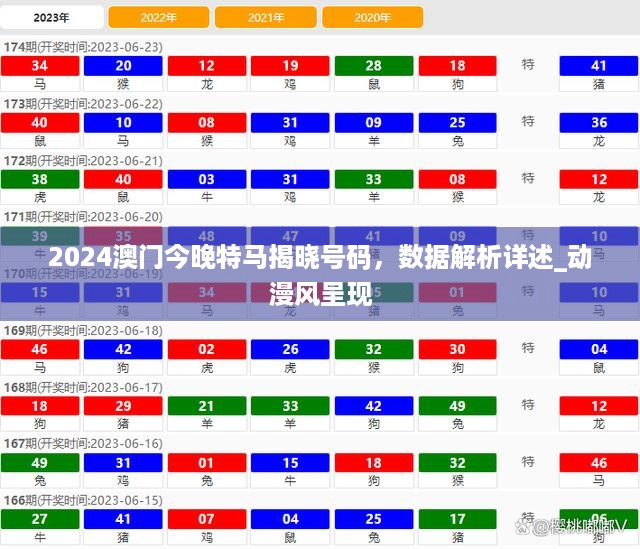This screenshot has height=549, width=640.
Task: Click the 169期 draw date heading
Action: [84, 330]
